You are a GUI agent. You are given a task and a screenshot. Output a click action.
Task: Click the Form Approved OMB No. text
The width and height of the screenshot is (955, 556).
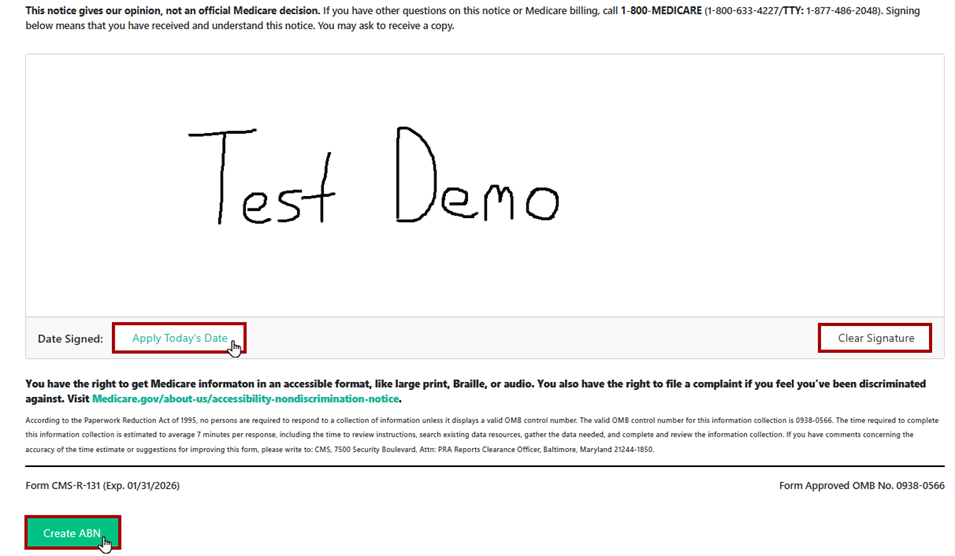click(x=861, y=485)
